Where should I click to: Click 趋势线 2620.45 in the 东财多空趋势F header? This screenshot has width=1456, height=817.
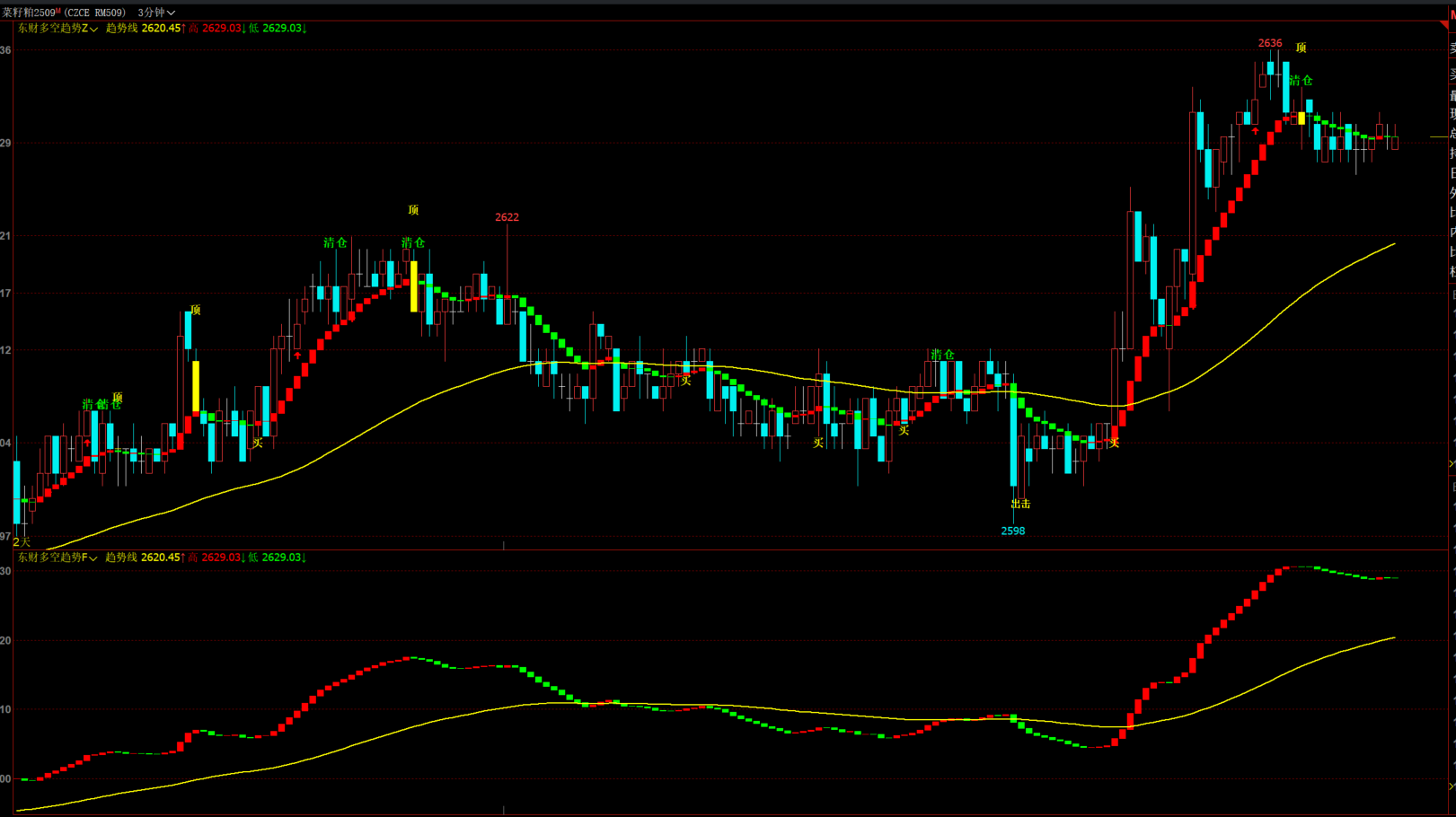click(x=144, y=558)
